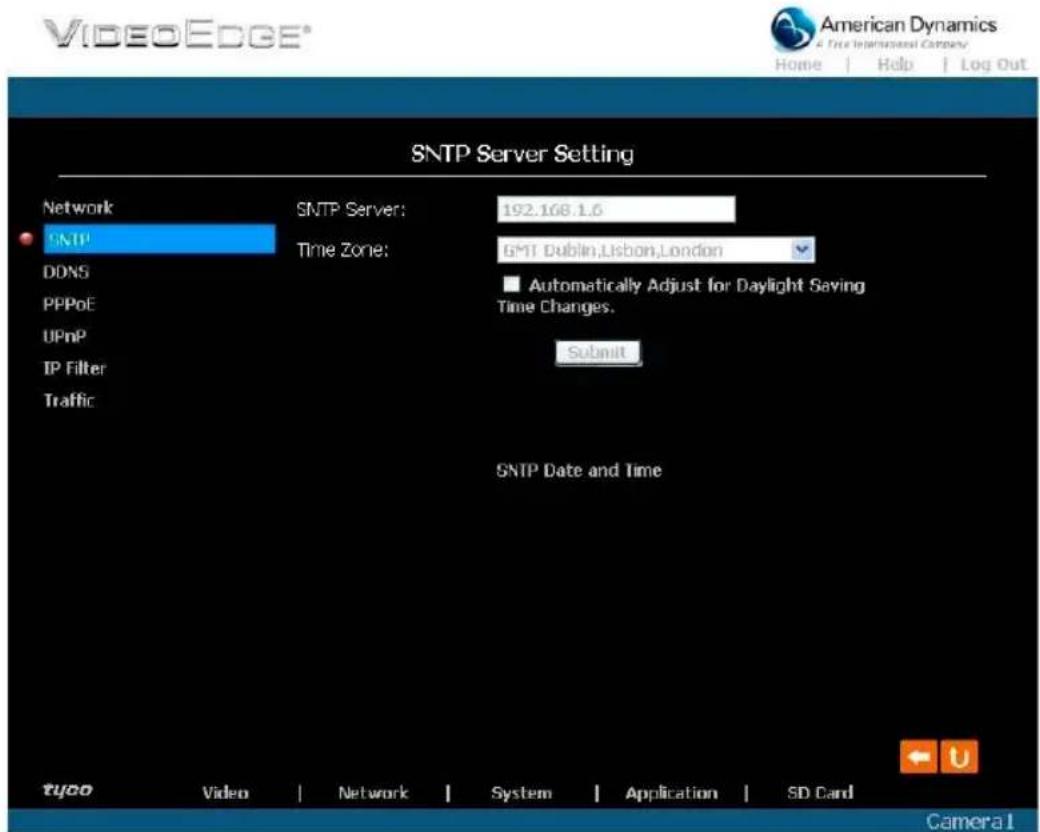
Task: Select the SNTP sidebar item
Action: (x=159, y=239)
